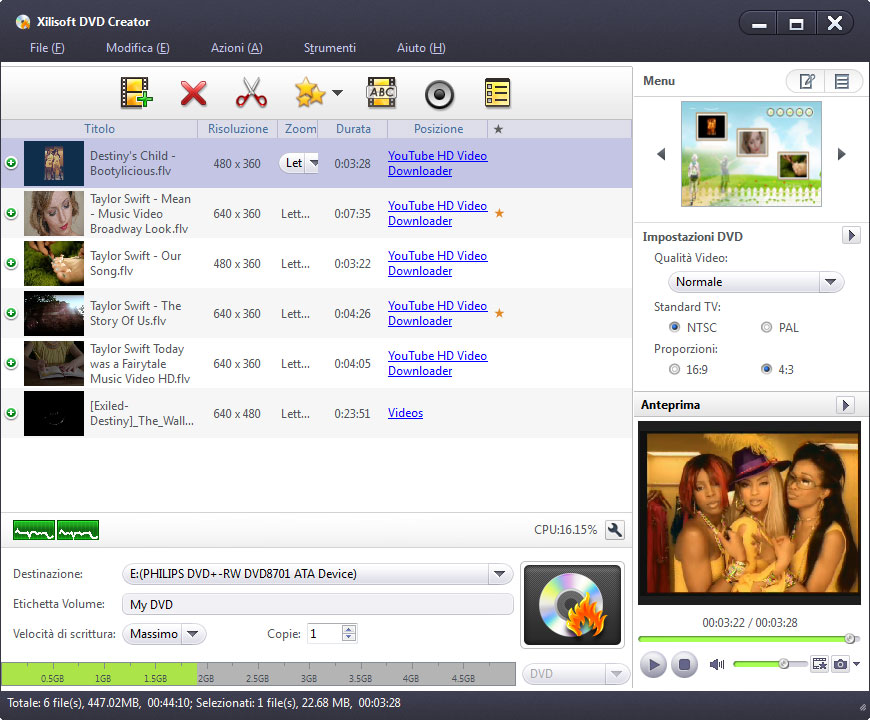Choose 16:9 aspect ratio
The height and width of the screenshot is (720, 870).
pos(675,369)
